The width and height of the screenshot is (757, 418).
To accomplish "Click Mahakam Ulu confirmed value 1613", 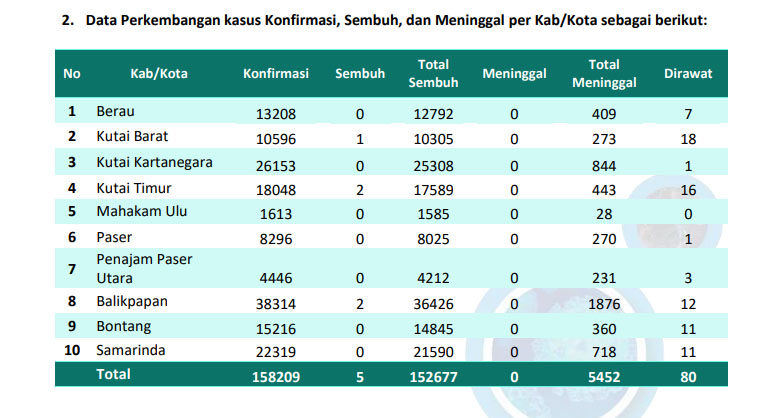I will pos(276,214).
